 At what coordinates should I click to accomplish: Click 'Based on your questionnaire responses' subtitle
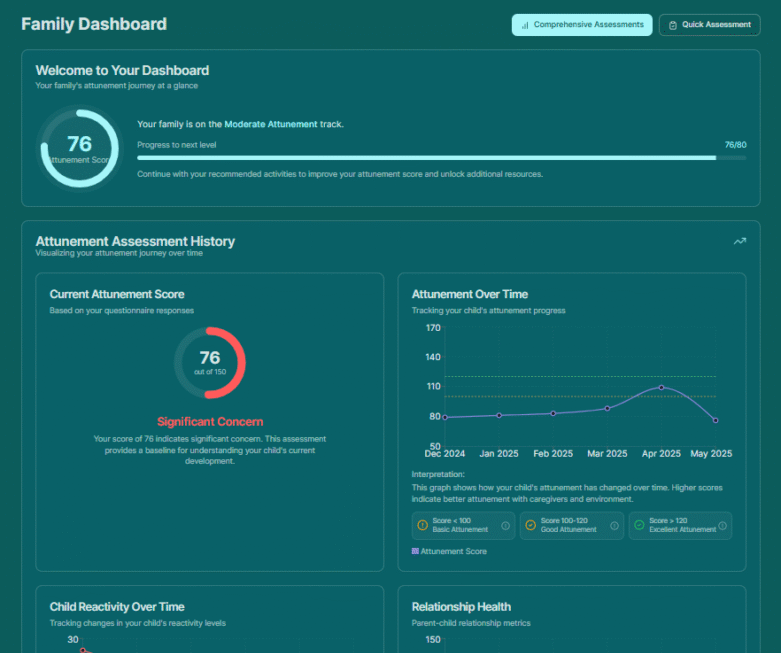point(122,310)
